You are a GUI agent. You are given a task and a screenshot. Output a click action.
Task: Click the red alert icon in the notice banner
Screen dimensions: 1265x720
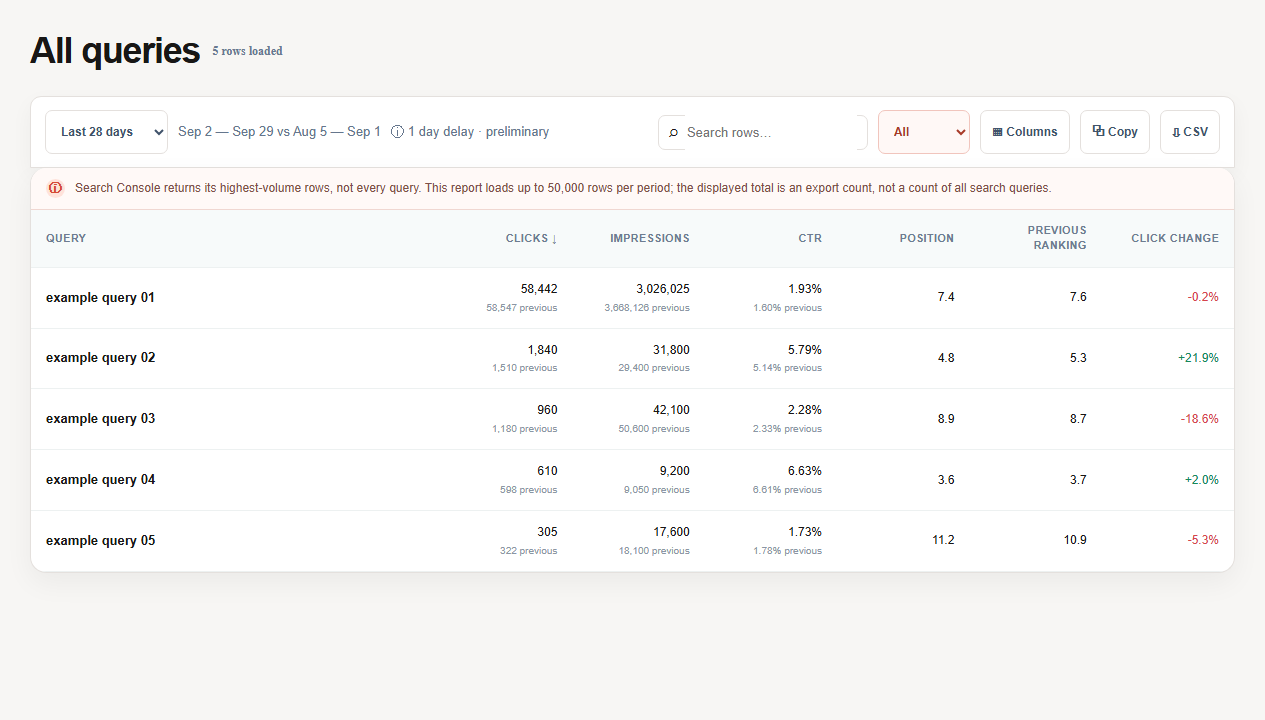click(55, 188)
